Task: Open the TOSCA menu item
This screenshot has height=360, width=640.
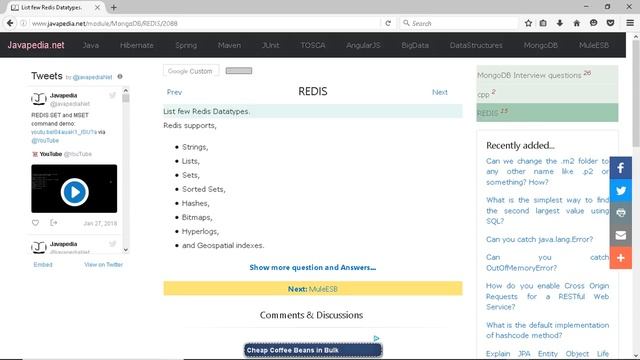Action: (313, 45)
